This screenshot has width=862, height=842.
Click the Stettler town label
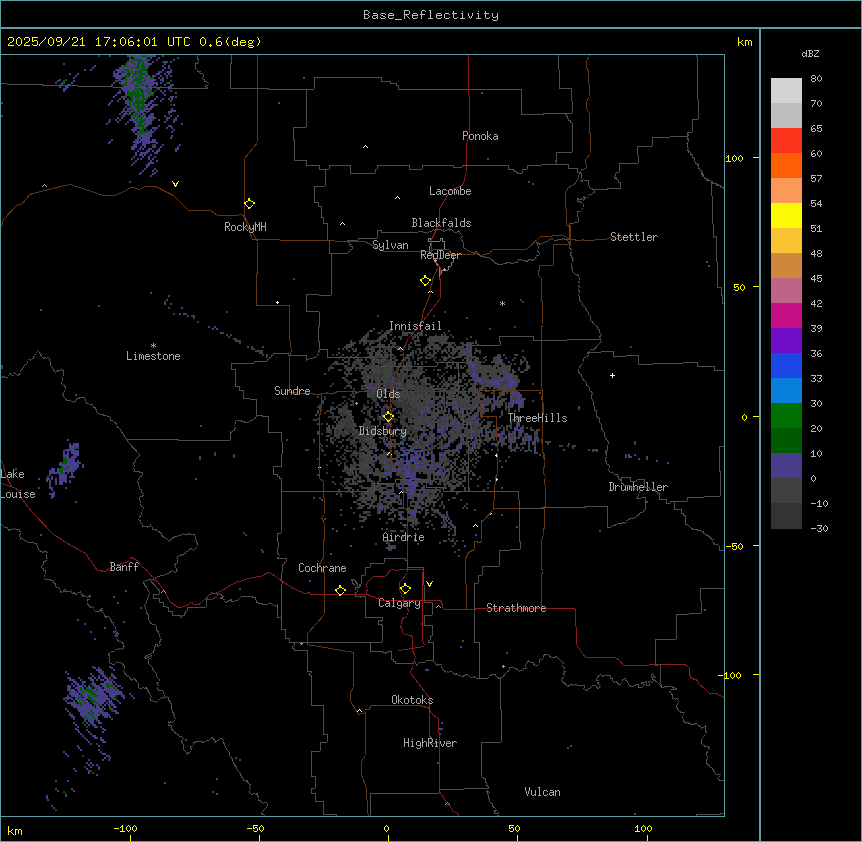point(634,237)
